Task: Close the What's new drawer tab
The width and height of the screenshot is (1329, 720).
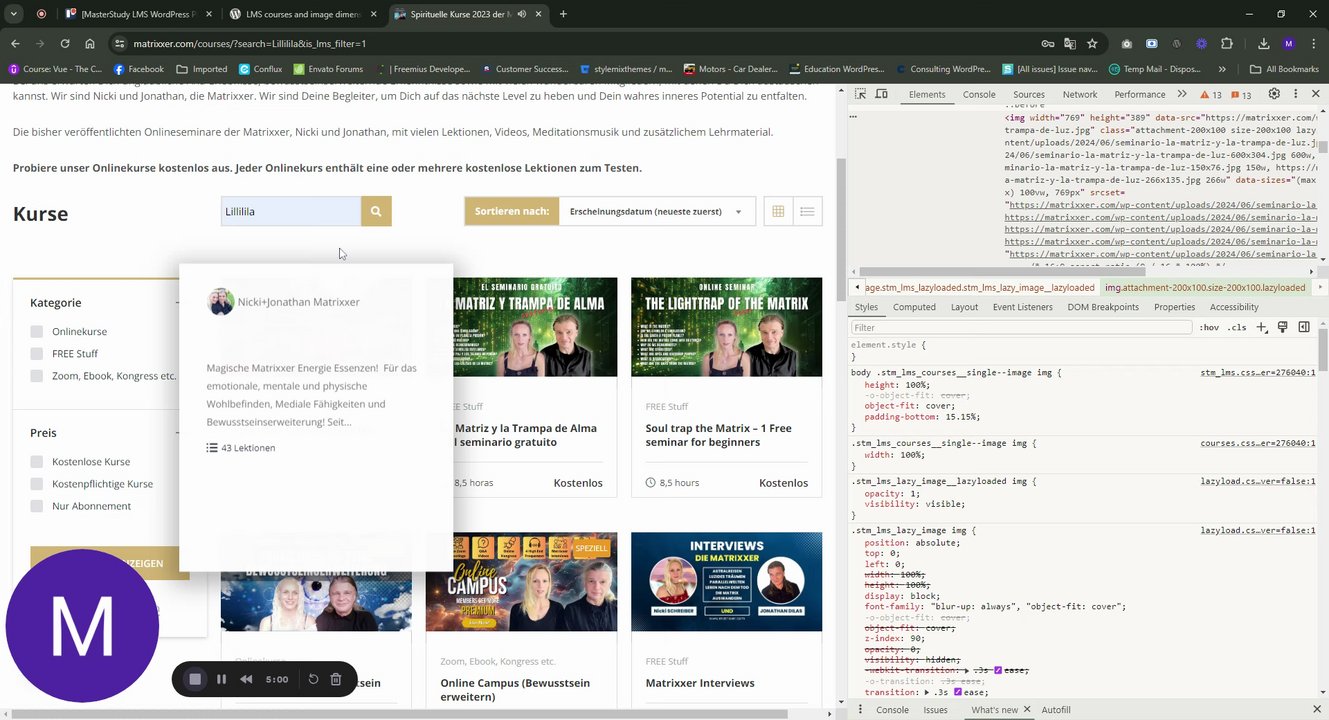Action: [1027, 710]
